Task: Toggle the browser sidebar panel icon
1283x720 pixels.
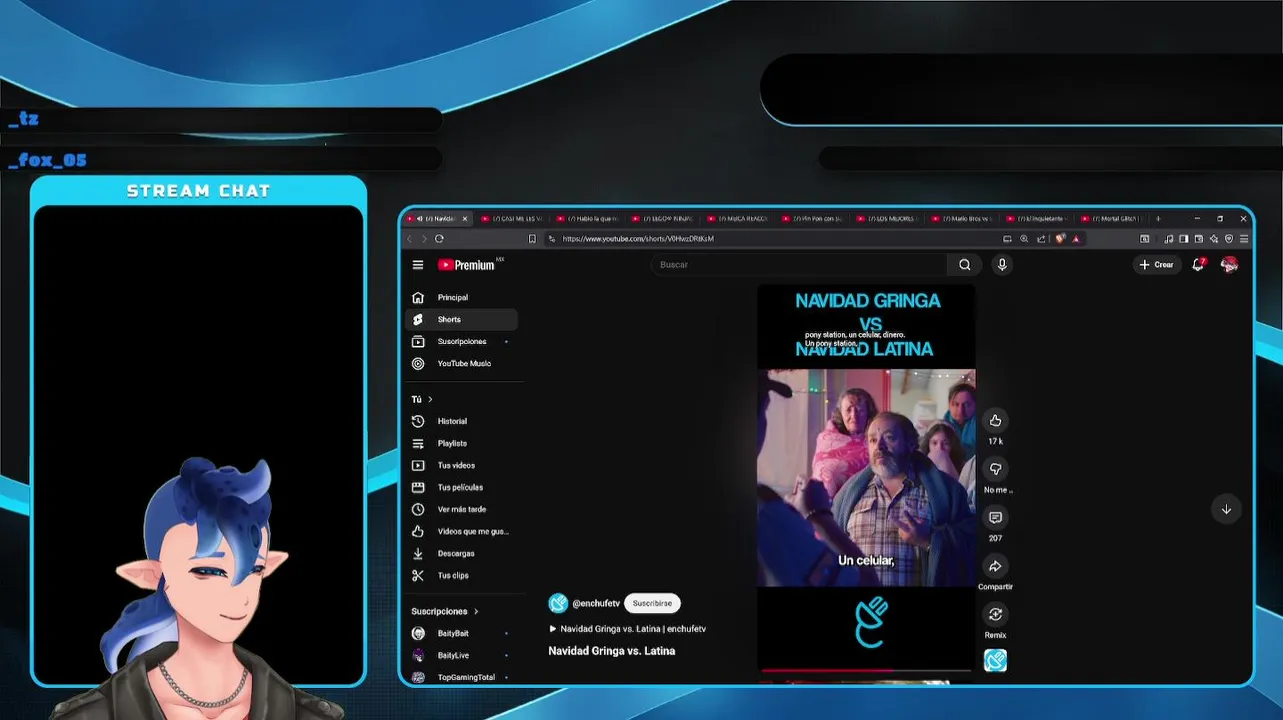Action: 1184,239
